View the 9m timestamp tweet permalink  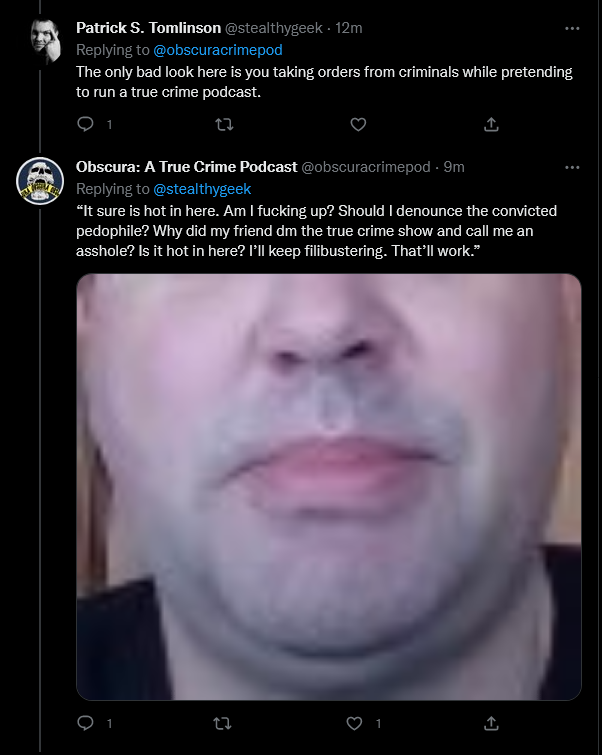[x=454, y=167]
